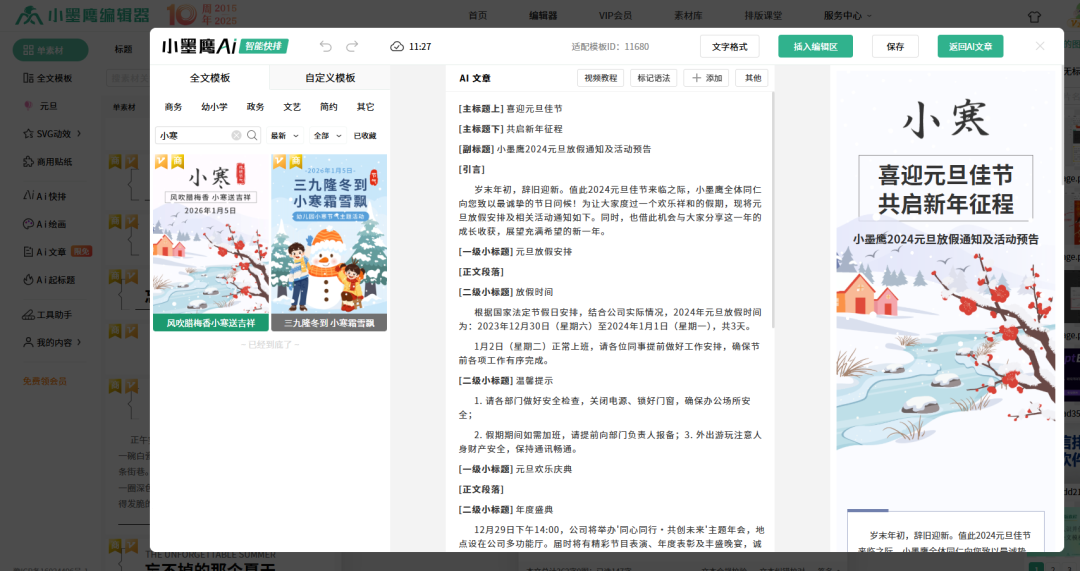Open 视频教程
The width and height of the screenshot is (1080, 571).
coord(601,78)
